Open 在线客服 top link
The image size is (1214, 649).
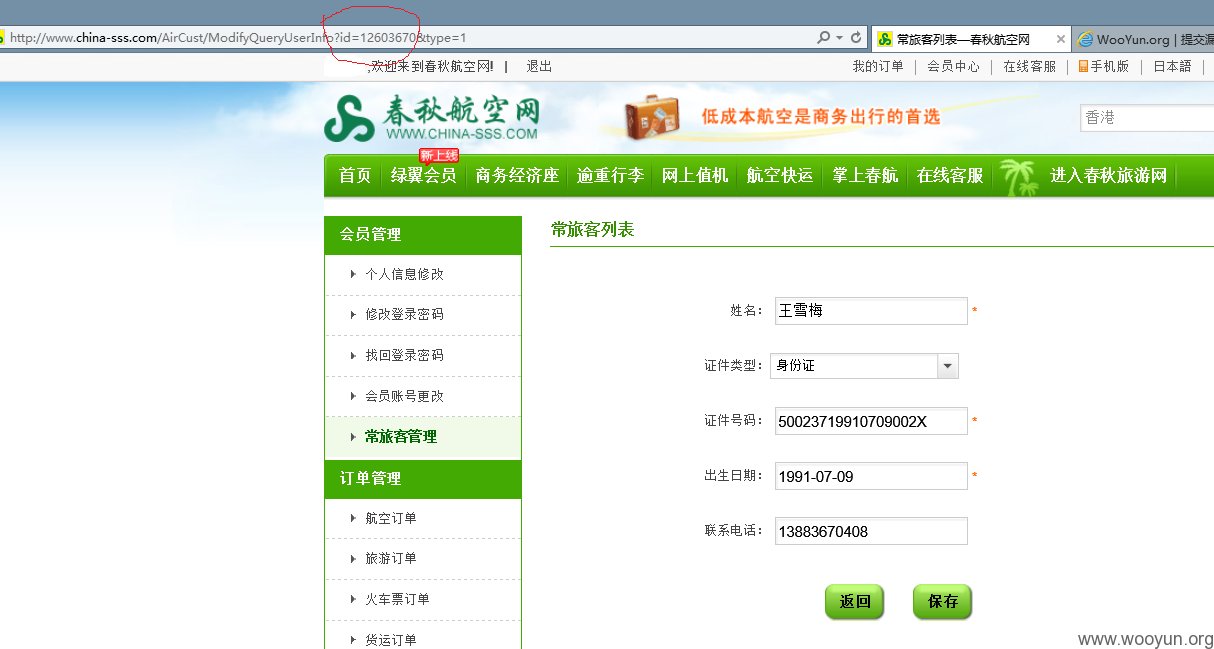(x=1029, y=66)
